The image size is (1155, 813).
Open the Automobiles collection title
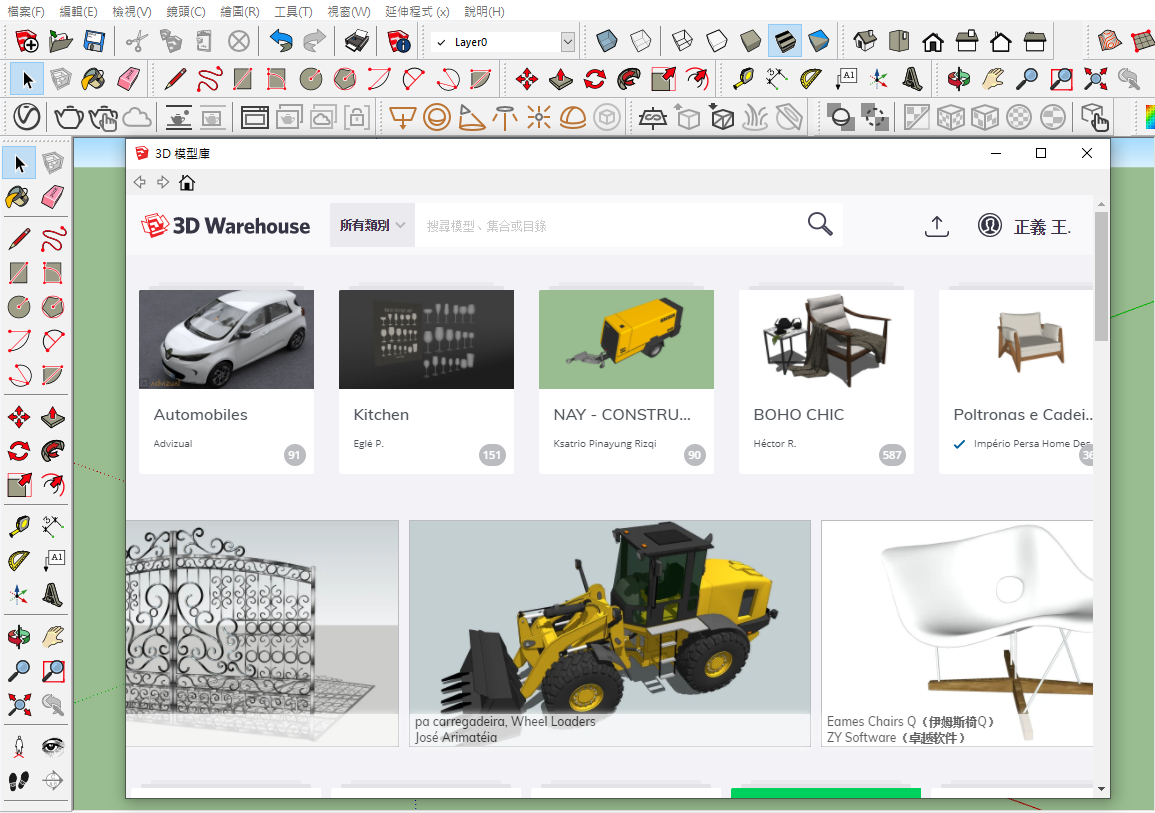[200, 415]
